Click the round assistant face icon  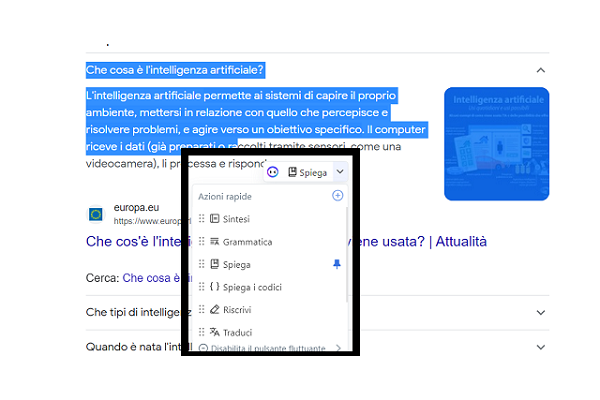(272, 172)
